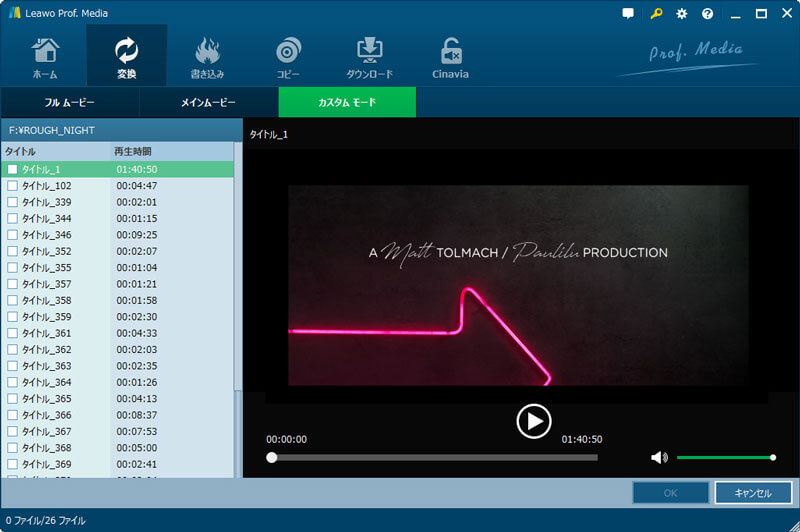800x532 pixels.
Task: Switch to the フルムービー tab
Action: tap(70, 103)
